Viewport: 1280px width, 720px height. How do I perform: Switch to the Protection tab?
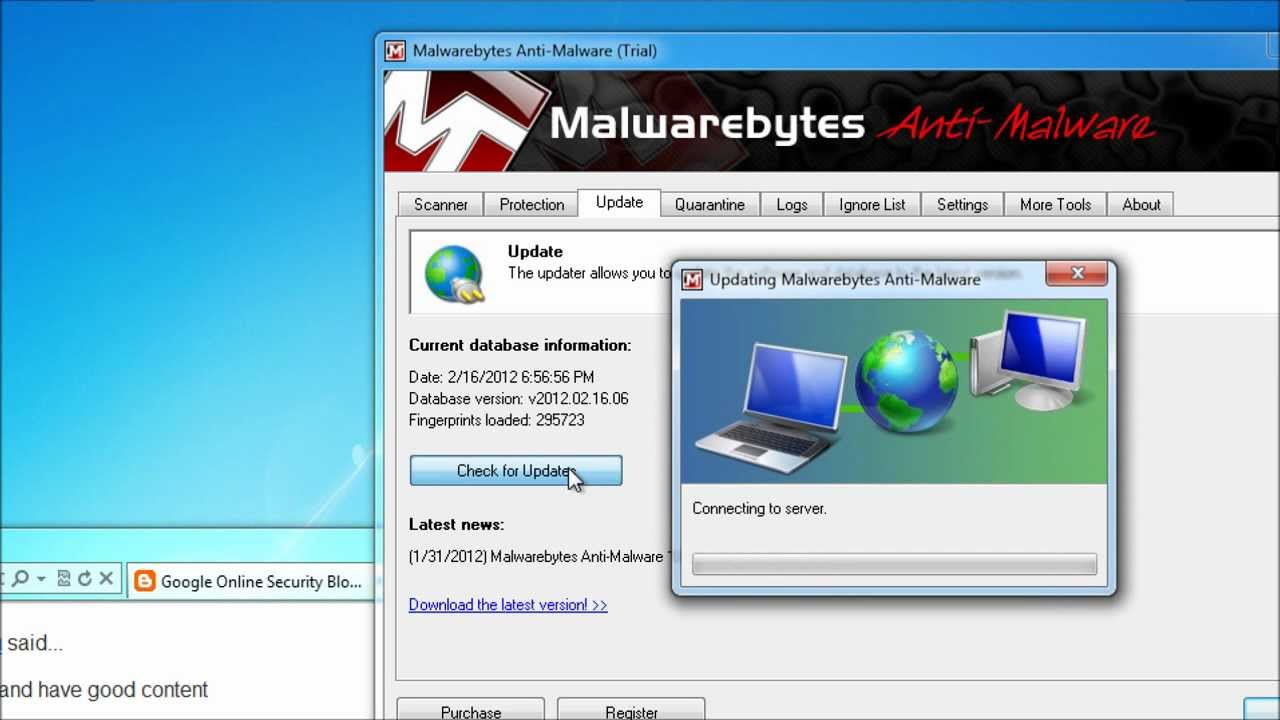[x=532, y=204]
